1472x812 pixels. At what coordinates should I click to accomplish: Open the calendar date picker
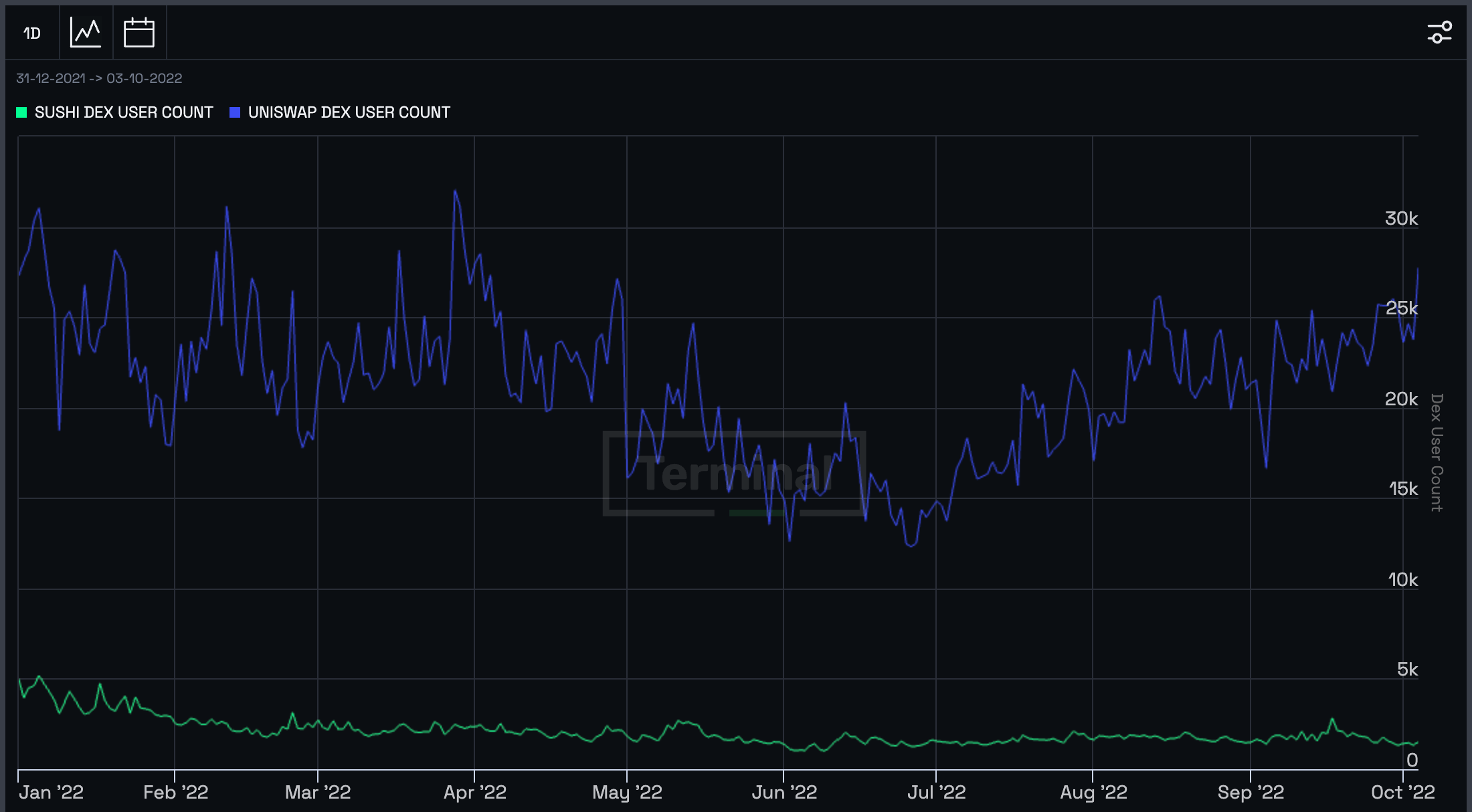pos(139,33)
